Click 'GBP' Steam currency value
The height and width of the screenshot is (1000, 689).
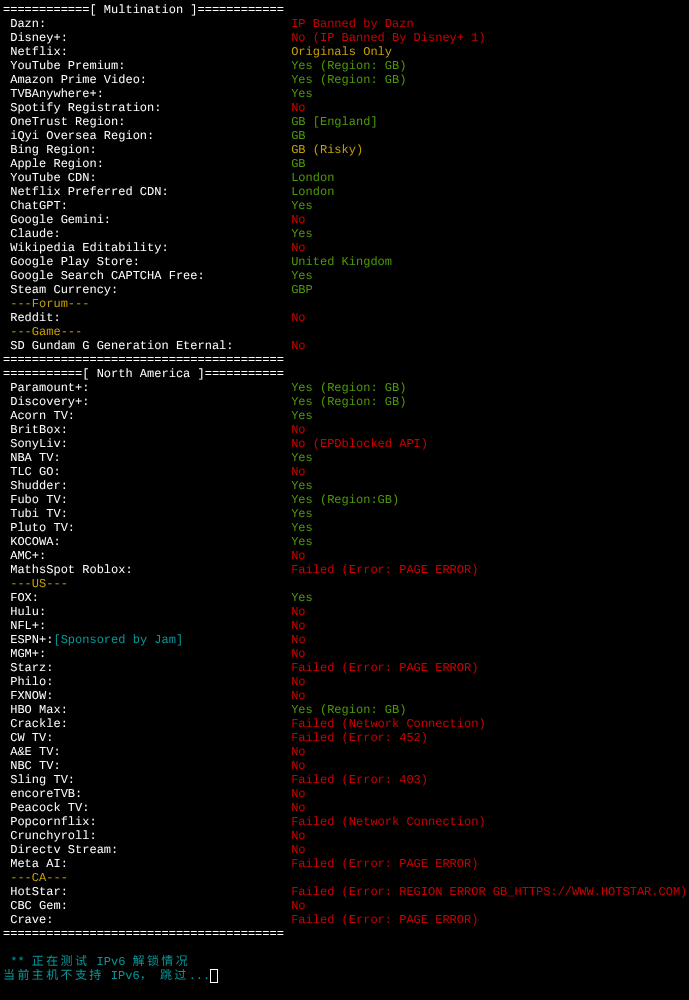[302, 290]
